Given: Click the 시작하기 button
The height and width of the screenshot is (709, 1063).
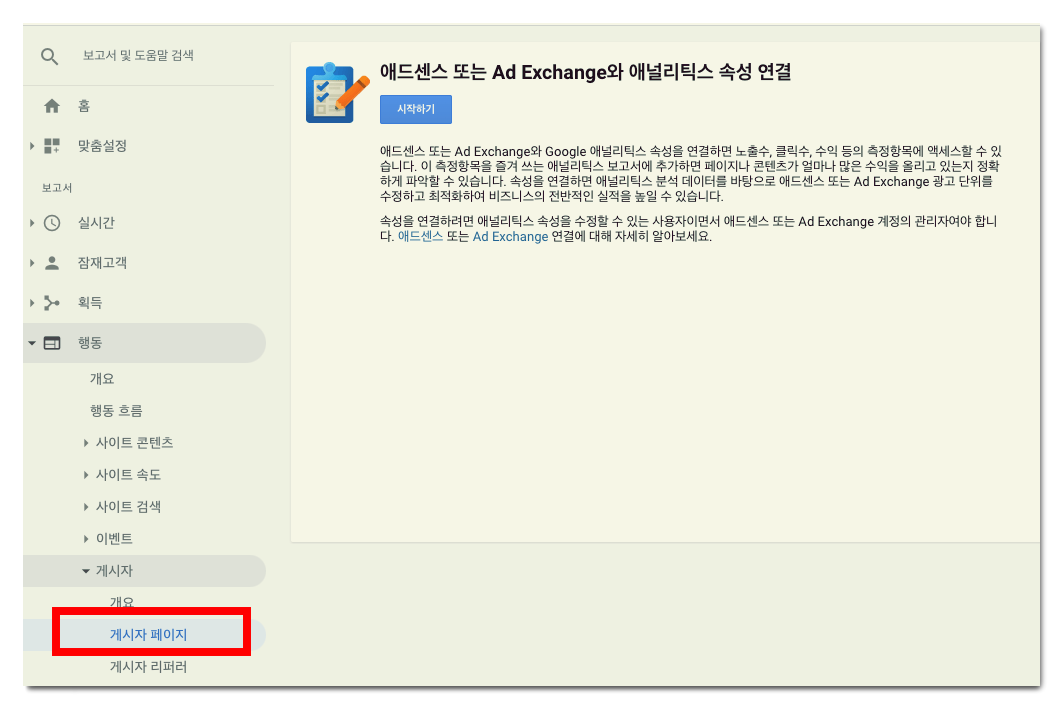Looking at the screenshot, I should 416,109.
